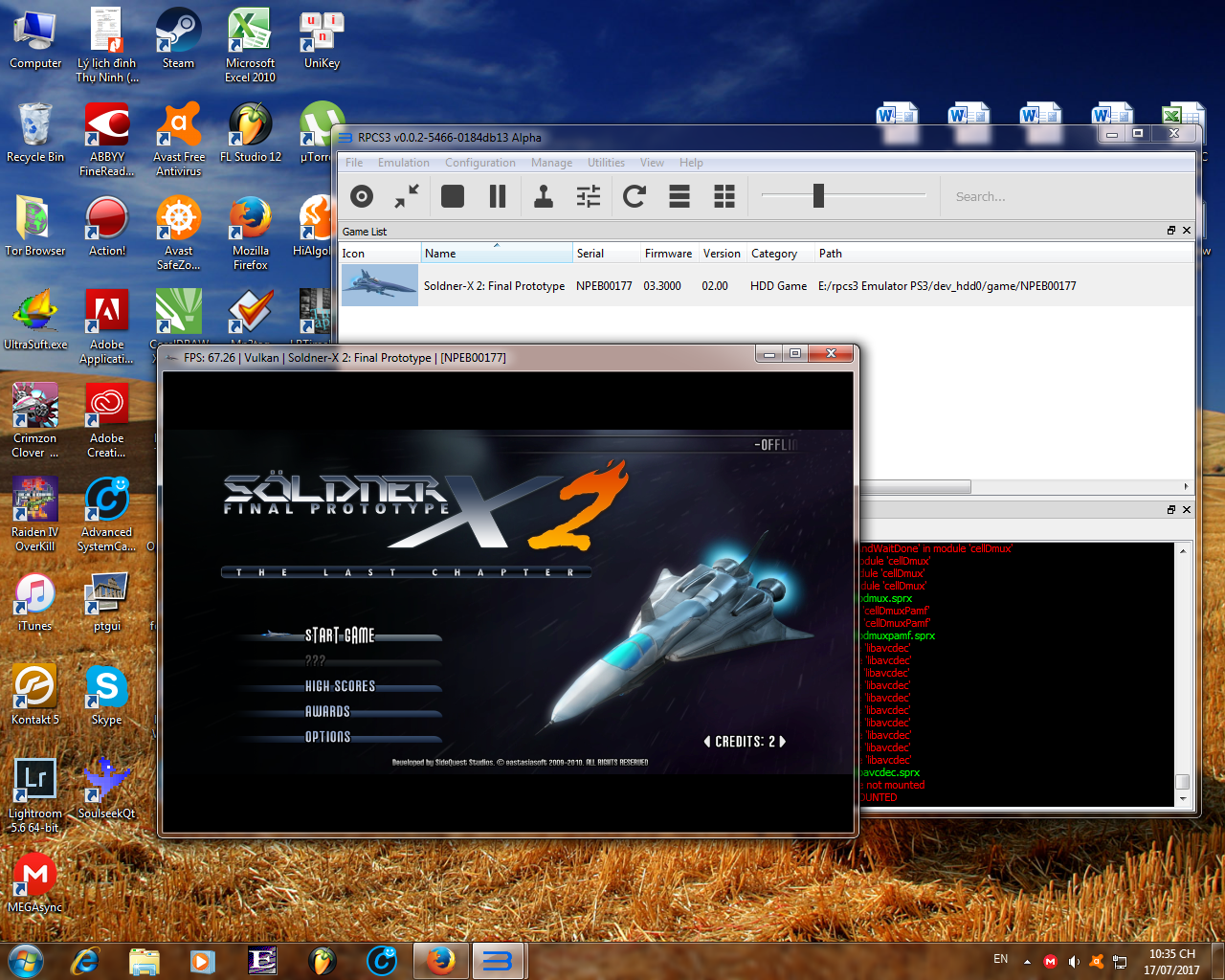Viewport: 1225px width, 980px height.
Task: Float the Game List panel
Action: pyautogui.click(x=1170, y=231)
